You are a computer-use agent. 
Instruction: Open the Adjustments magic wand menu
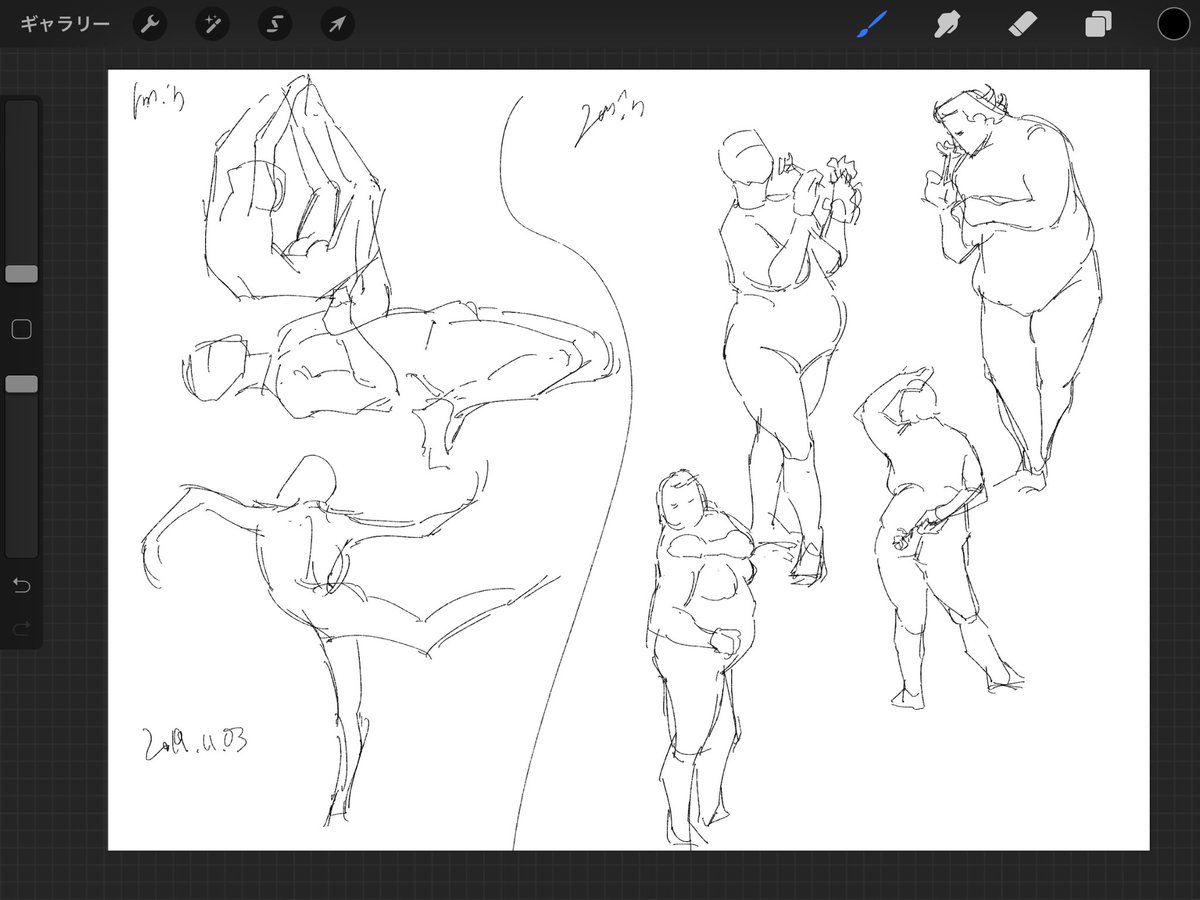tap(213, 24)
